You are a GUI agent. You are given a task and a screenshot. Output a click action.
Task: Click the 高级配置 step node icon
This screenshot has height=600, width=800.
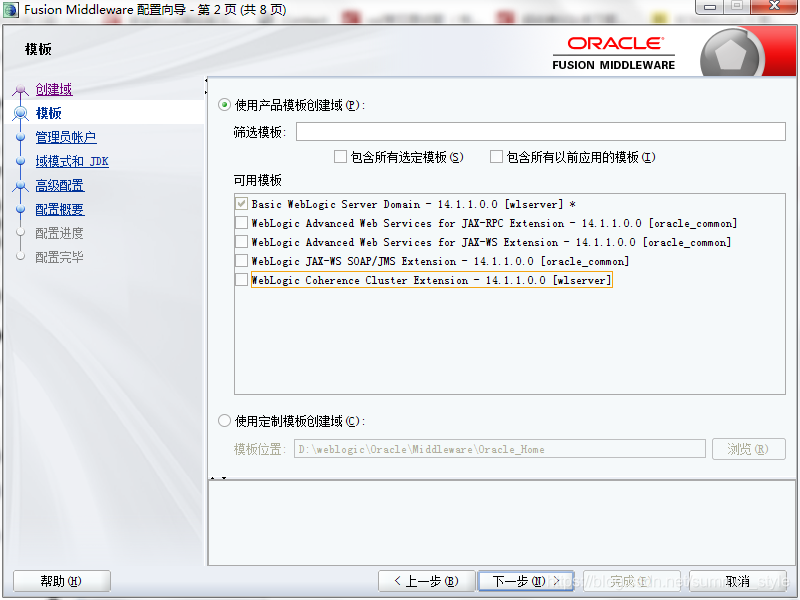click(20, 186)
